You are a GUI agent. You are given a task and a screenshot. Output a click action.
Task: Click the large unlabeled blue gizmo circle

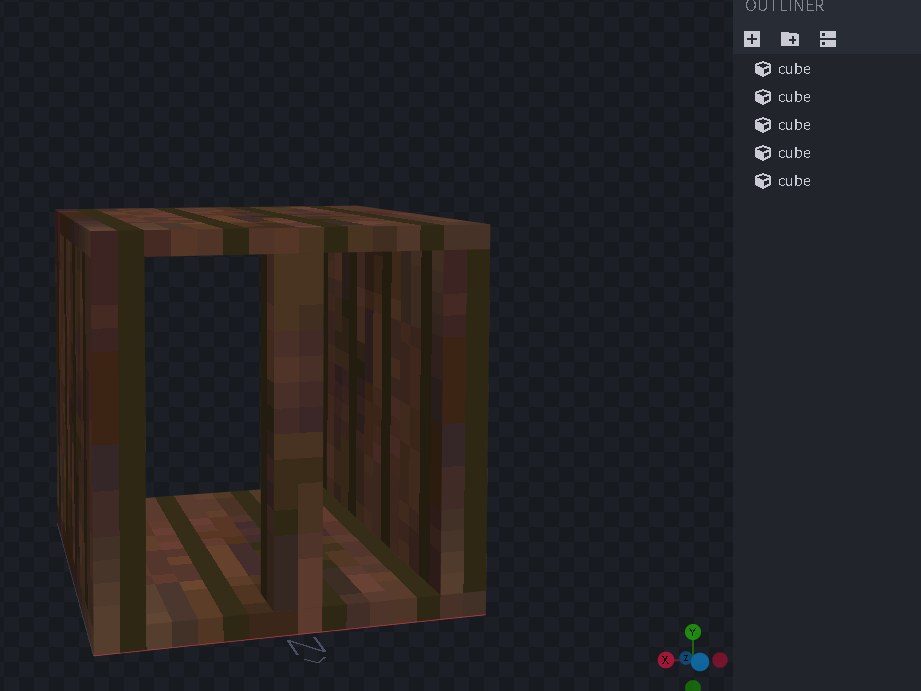700,662
